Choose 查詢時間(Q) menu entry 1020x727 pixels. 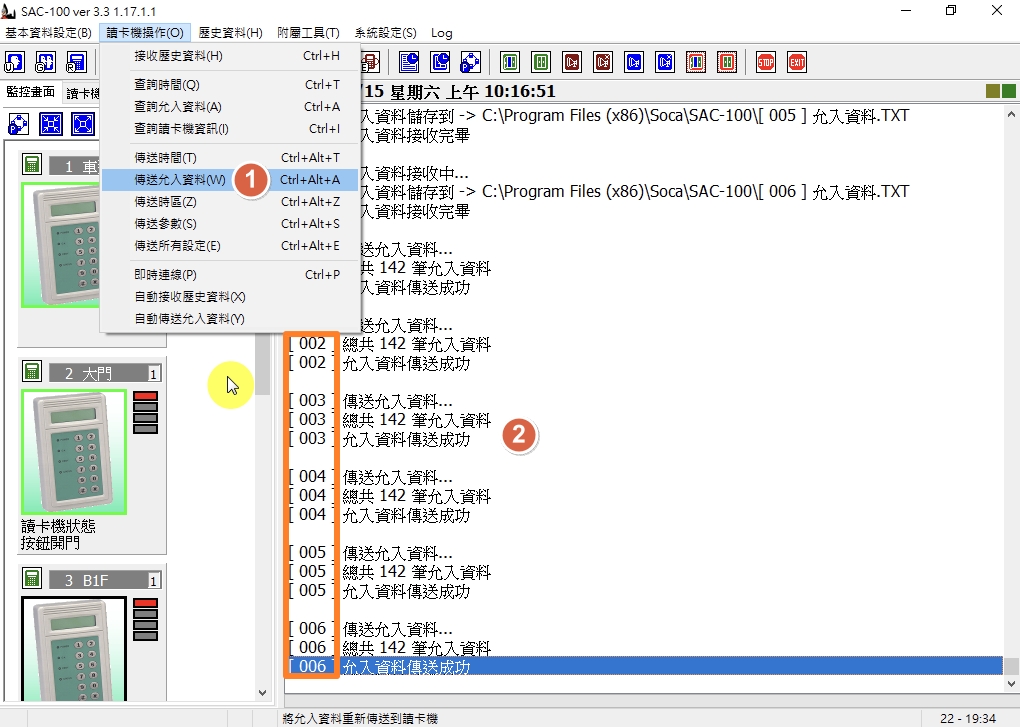pyautogui.click(x=230, y=85)
